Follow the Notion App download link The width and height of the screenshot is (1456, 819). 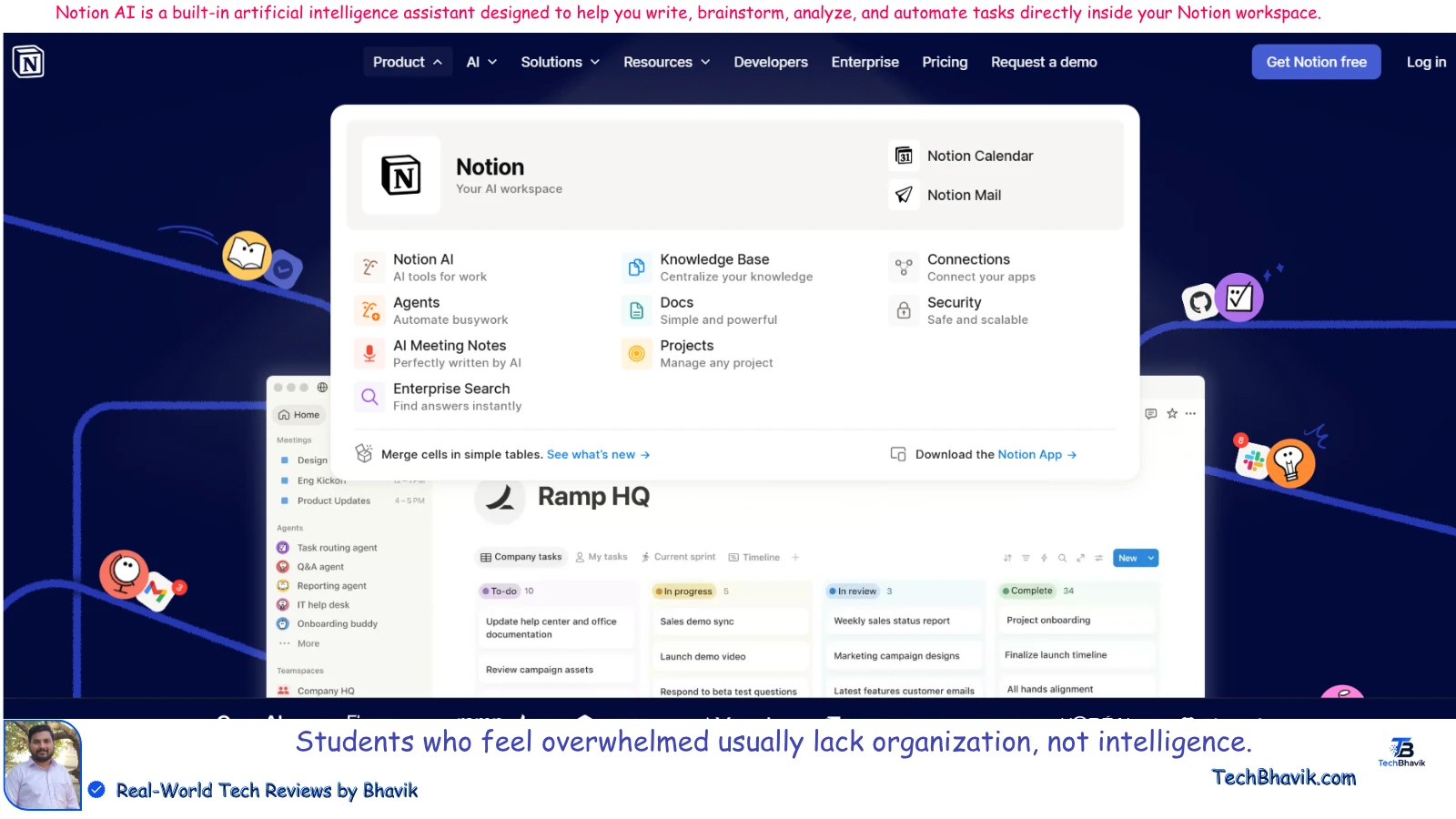(x=1037, y=454)
